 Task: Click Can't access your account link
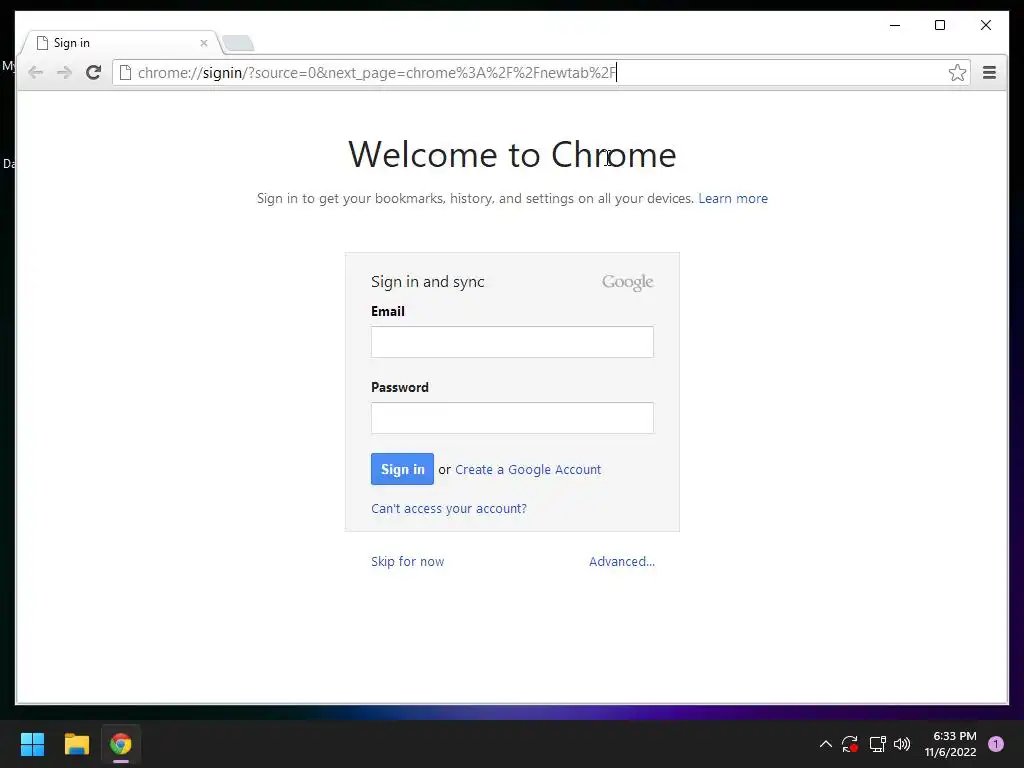[x=449, y=508]
